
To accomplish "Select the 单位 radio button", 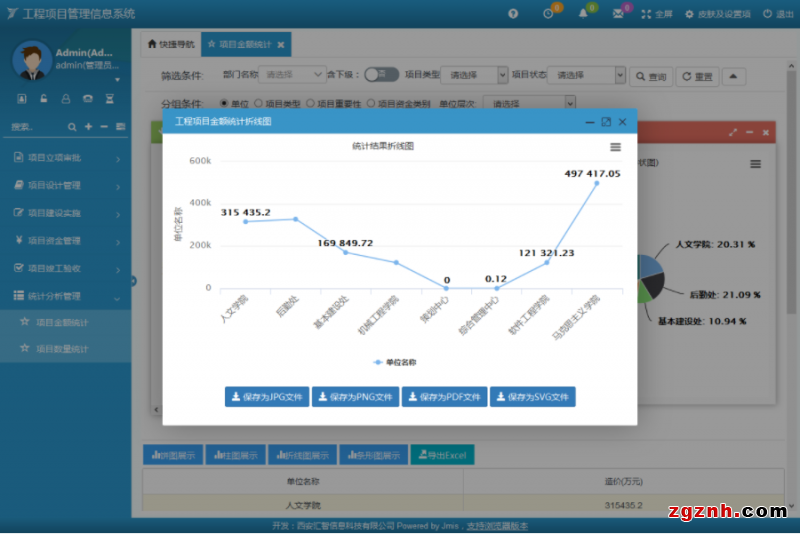I will tap(223, 103).
